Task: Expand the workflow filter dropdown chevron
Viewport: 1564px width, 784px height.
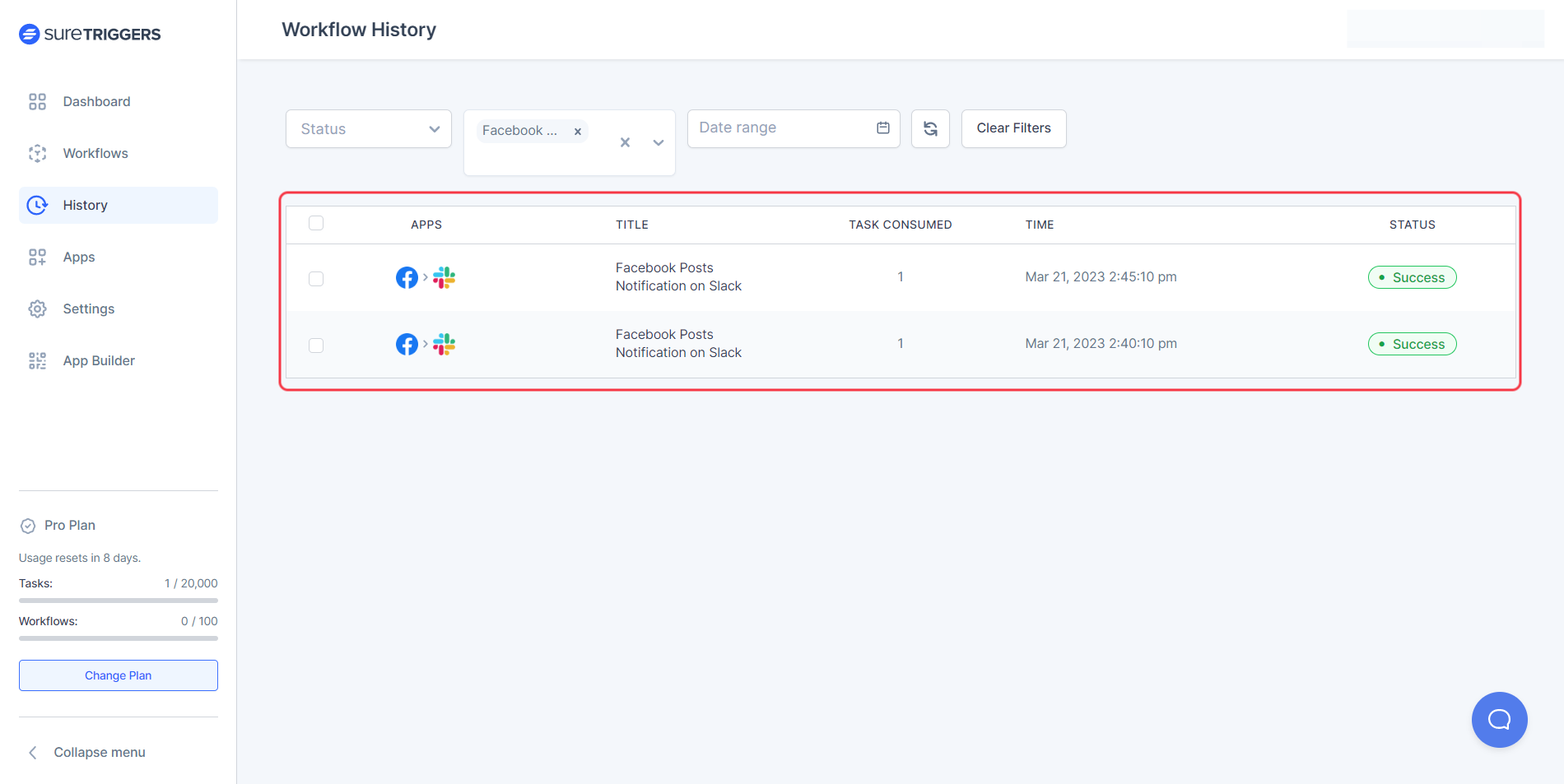Action: pyautogui.click(x=658, y=142)
